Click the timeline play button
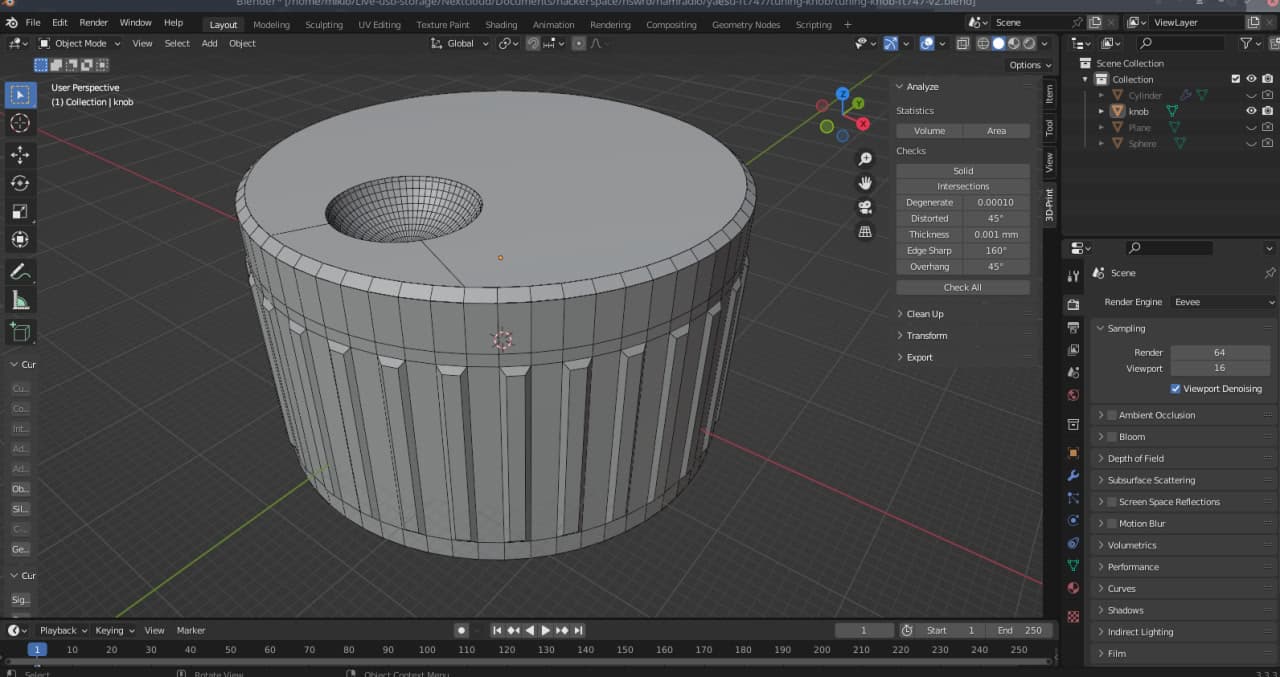The height and width of the screenshot is (677, 1280). (545, 630)
